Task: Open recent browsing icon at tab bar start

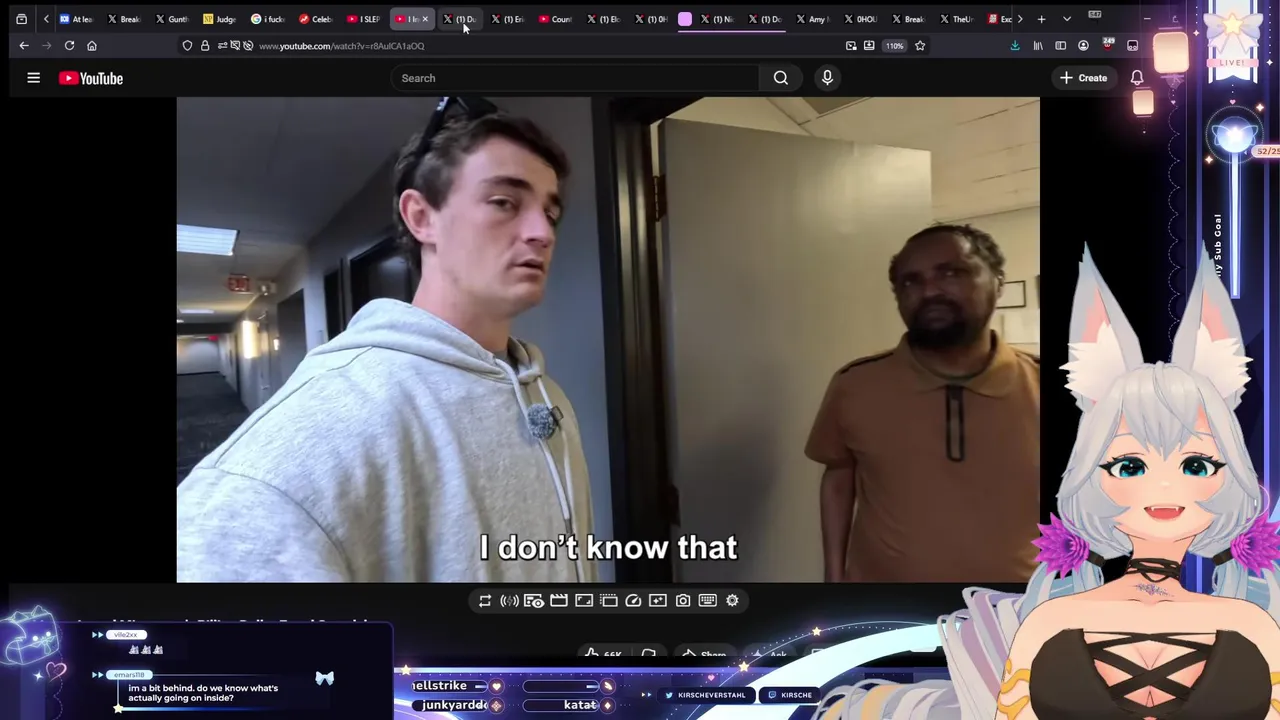Action: (x=21, y=19)
